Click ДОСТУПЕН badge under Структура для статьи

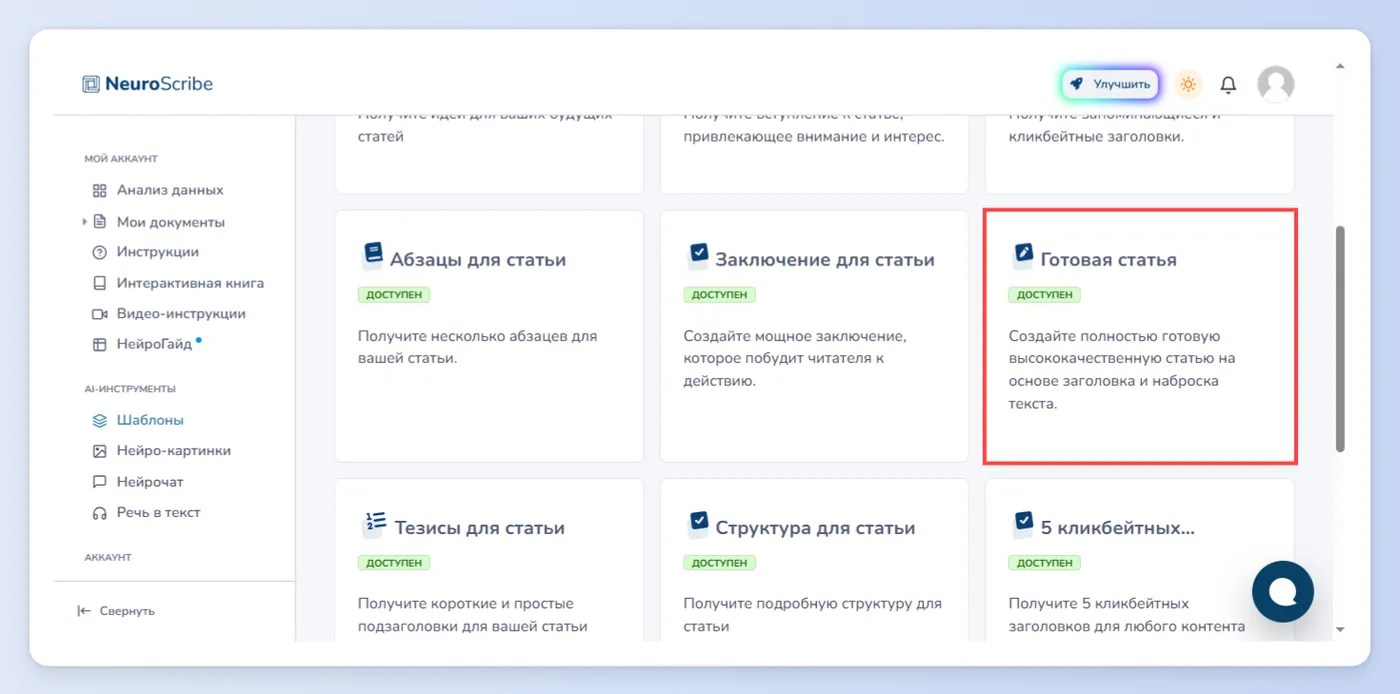tap(720, 563)
